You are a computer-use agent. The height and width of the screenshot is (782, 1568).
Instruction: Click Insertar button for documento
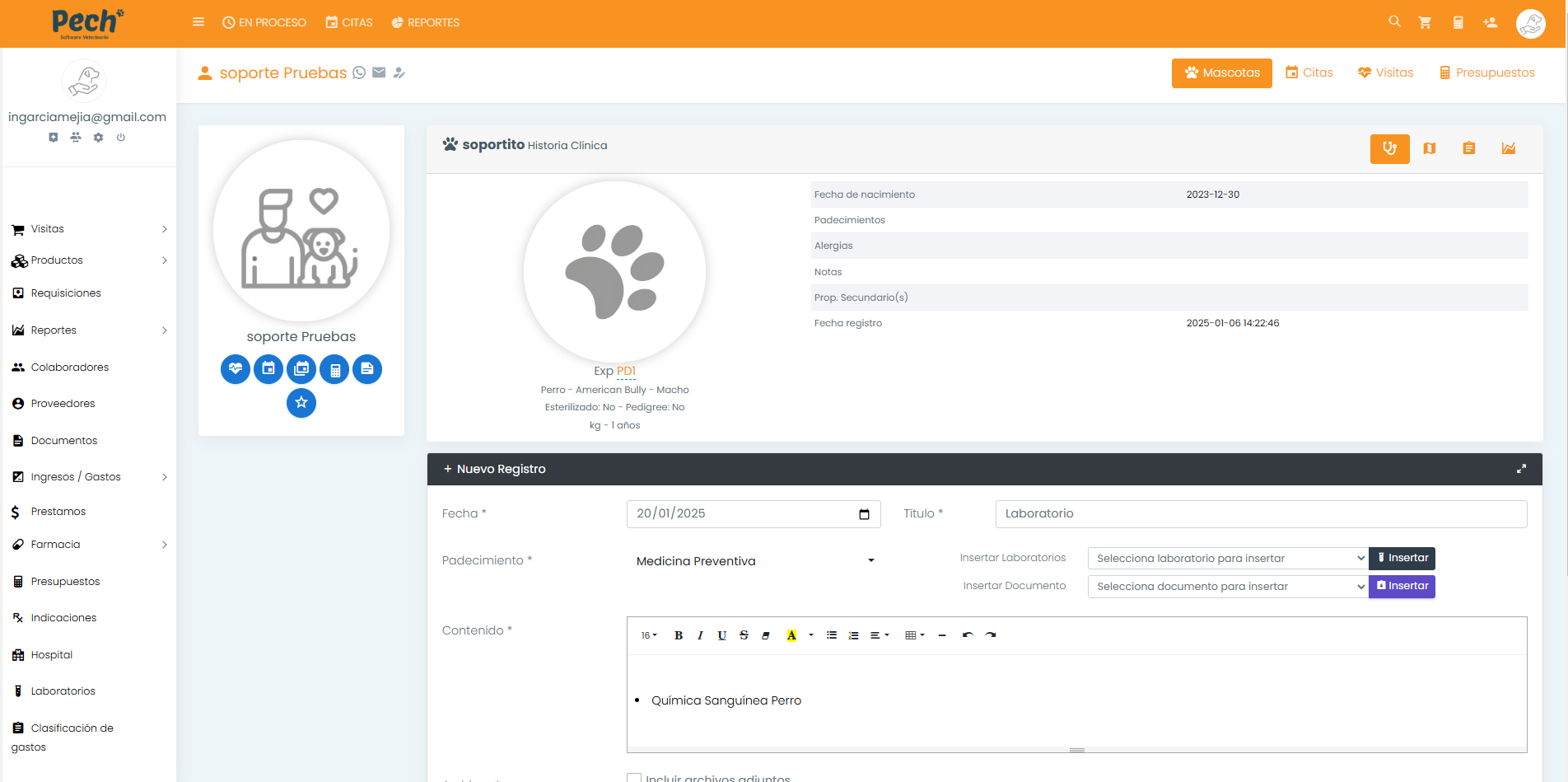click(x=1402, y=587)
